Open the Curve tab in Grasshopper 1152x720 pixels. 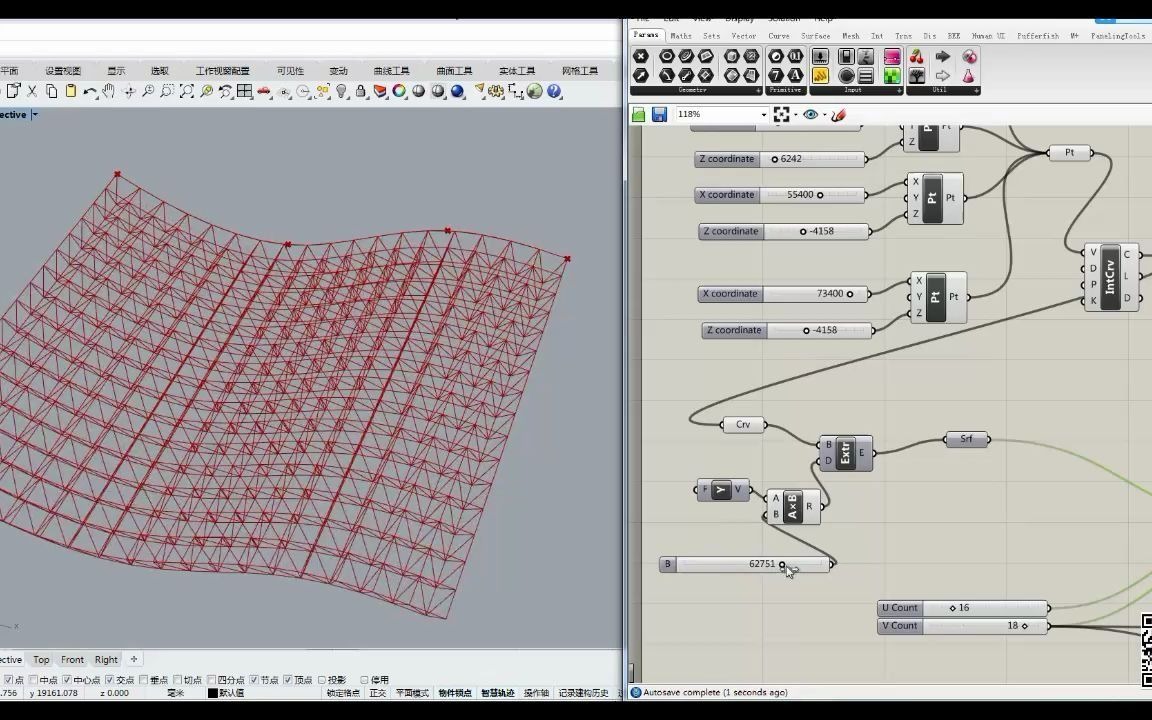point(778,35)
